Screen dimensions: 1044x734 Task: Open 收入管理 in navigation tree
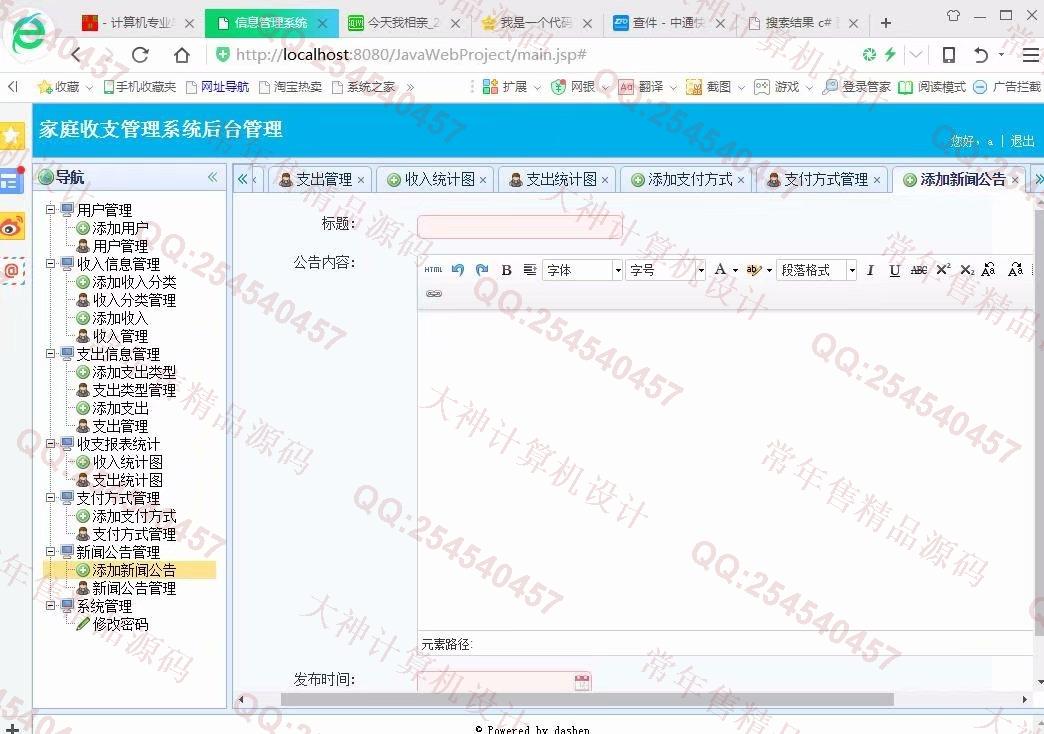(x=120, y=336)
